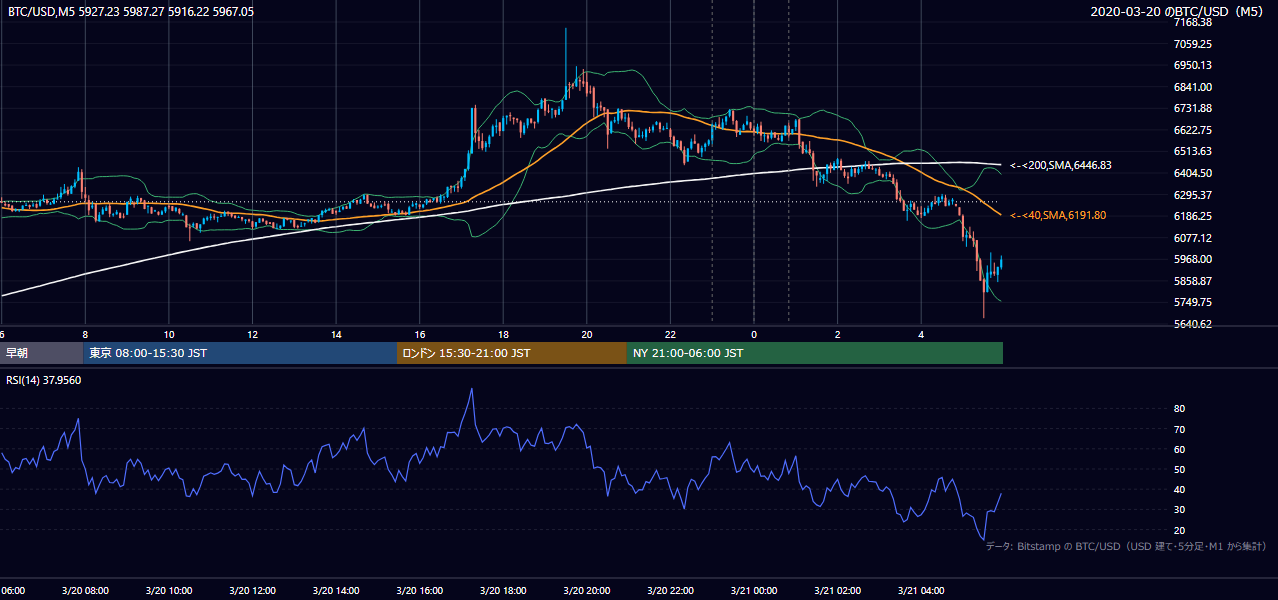This screenshot has width=1278, height=600.
Task: Select the RSI 60 level label
Action: 1179,449
